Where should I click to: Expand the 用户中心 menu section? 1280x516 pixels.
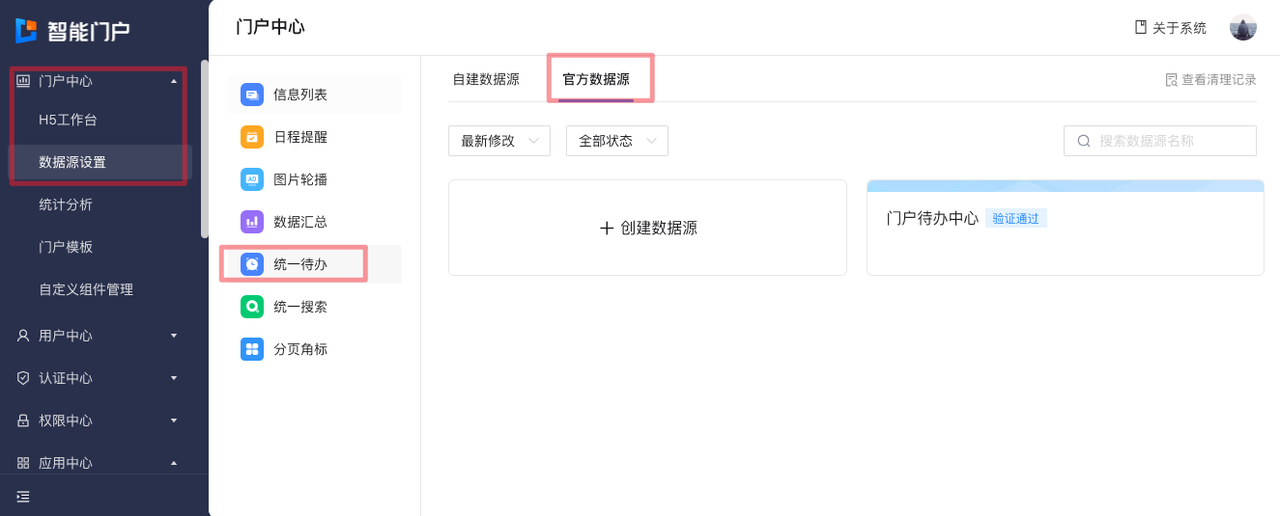96,336
